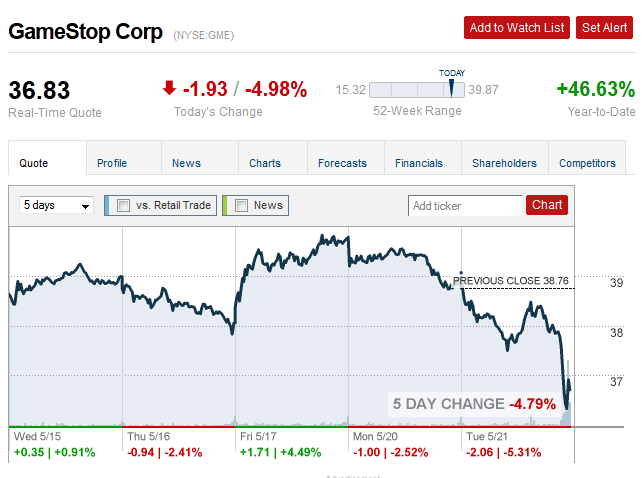Open the Financials tab
Screen dimensions: 642x478
pos(419,163)
